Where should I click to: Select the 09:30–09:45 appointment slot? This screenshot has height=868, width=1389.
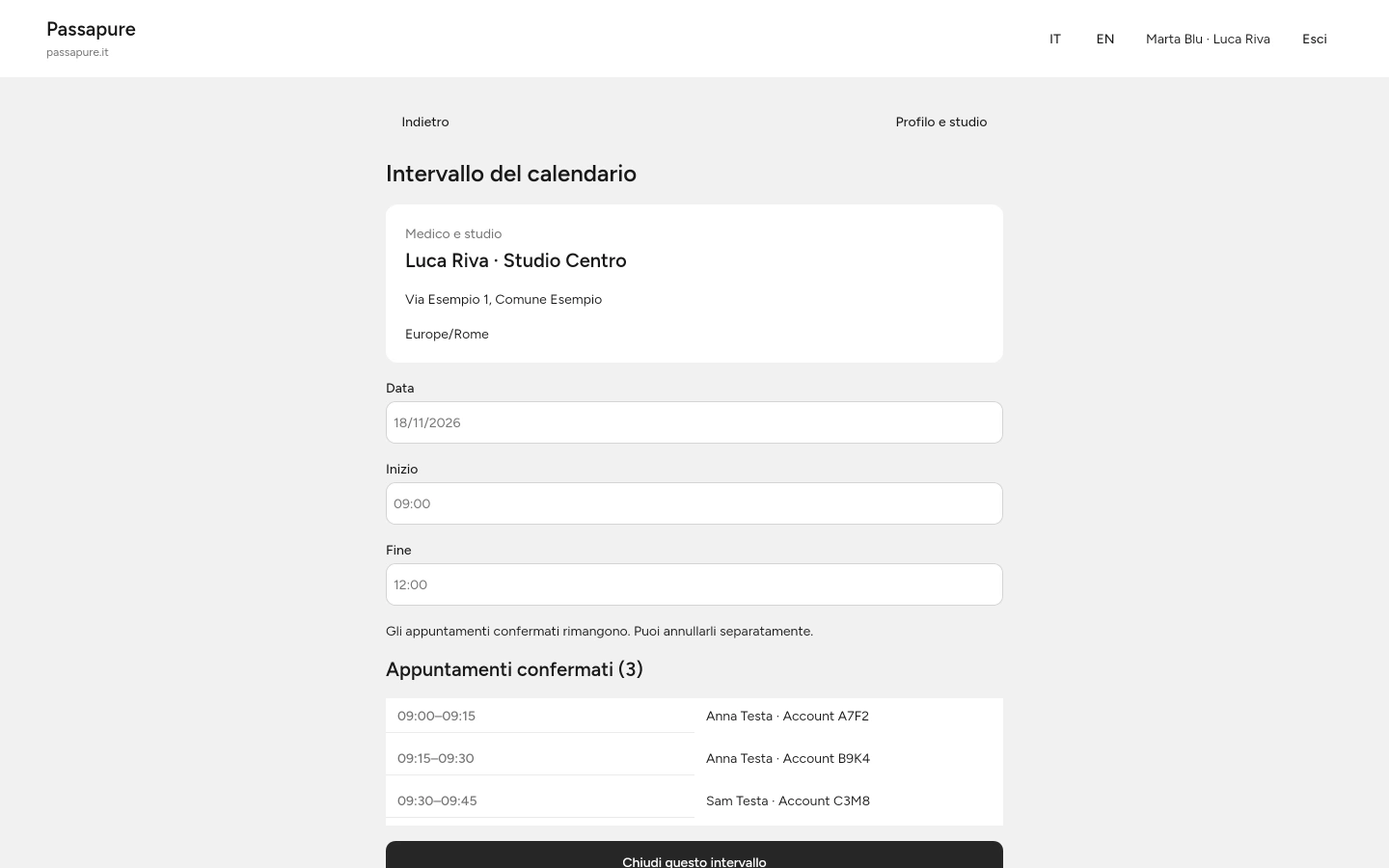pyautogui.click(x=540, y=800)
